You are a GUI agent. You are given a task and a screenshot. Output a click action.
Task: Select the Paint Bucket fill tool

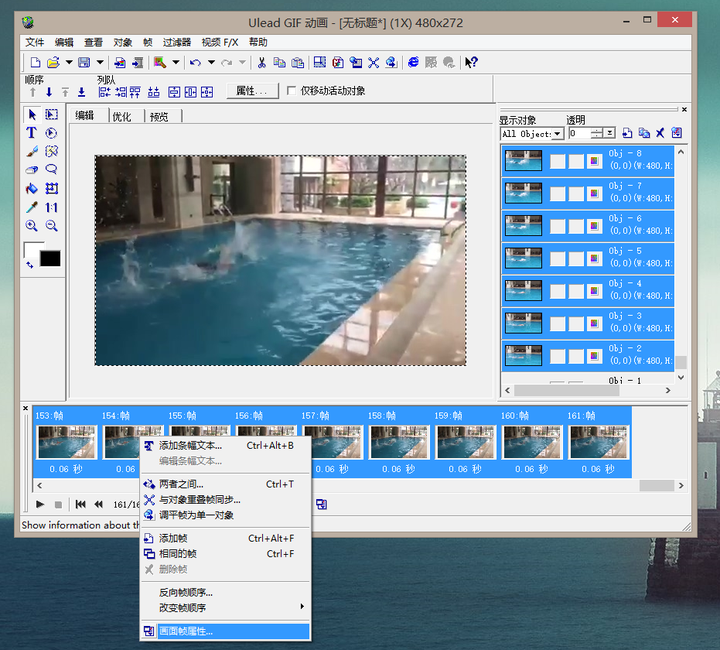[31, 188]
